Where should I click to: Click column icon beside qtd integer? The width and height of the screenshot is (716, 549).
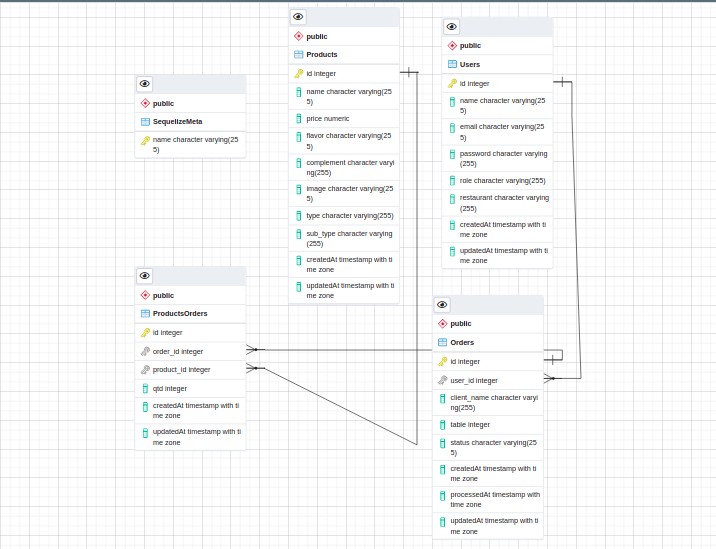(145, 389)
